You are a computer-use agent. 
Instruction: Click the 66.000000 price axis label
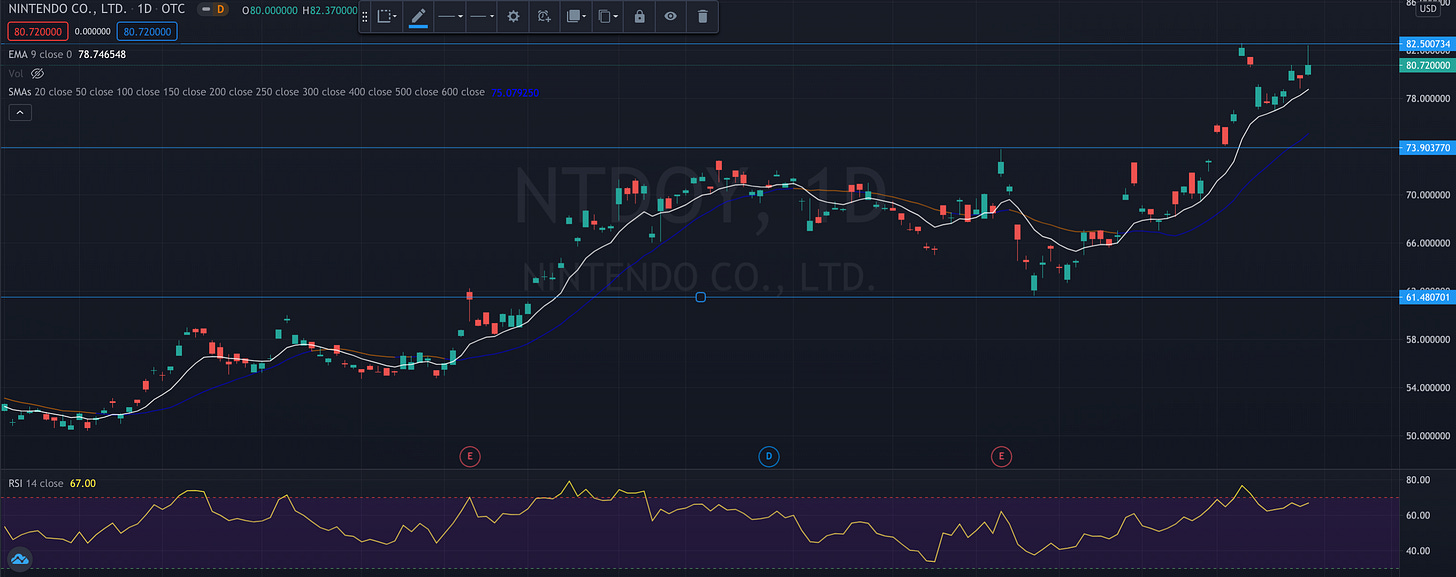1428,243
